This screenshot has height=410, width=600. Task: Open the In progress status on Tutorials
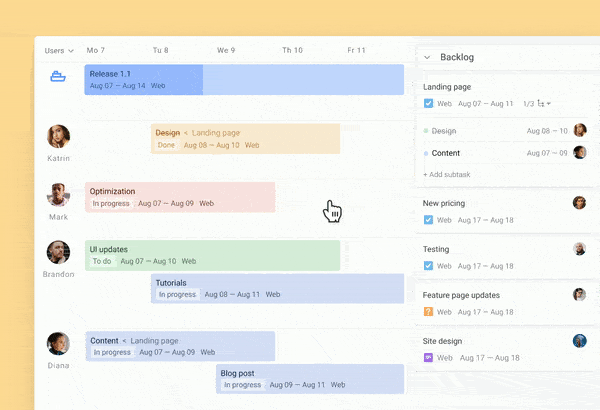coord(177,294)
